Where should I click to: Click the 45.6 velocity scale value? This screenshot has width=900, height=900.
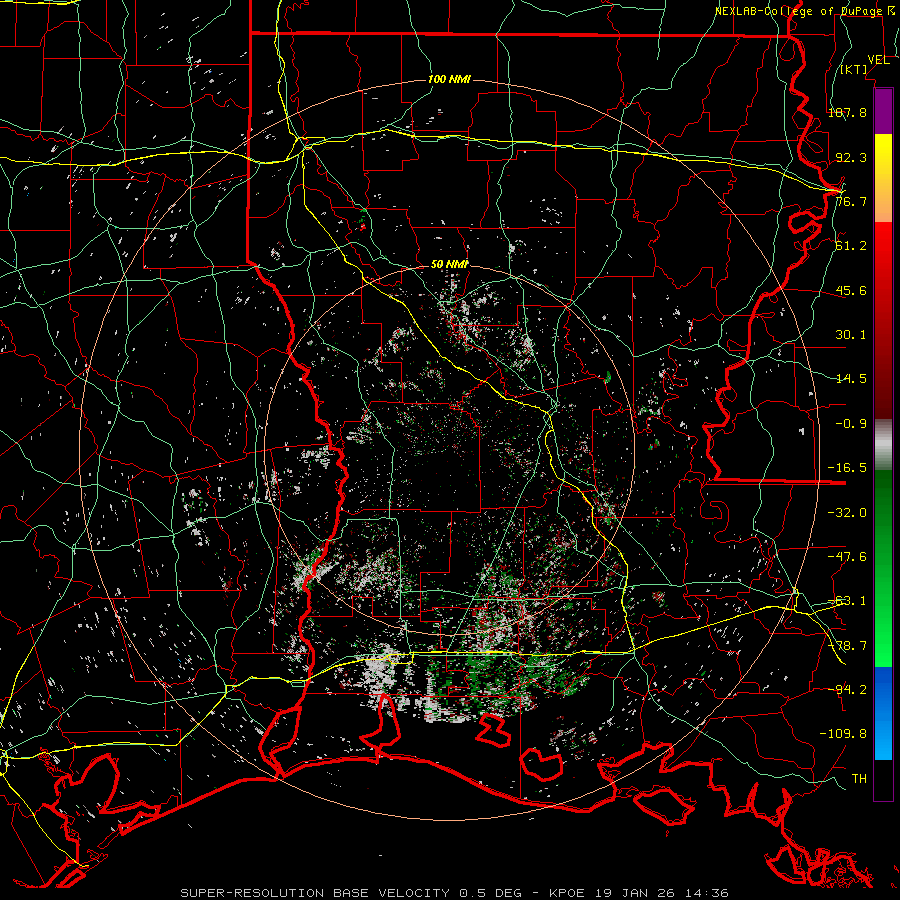(x=851, y=290)
